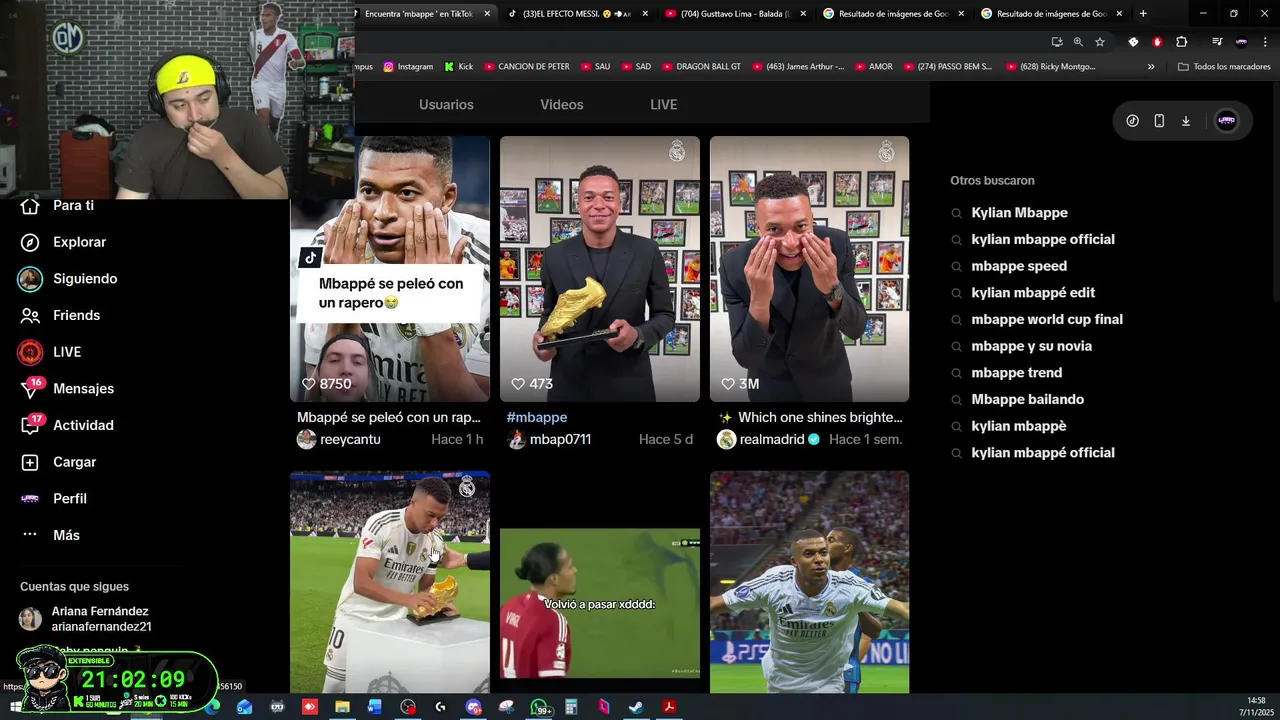Click the TikTok coins icon in top-right pill
This screenshot has width=1280, height=720.
[1132, 121]
